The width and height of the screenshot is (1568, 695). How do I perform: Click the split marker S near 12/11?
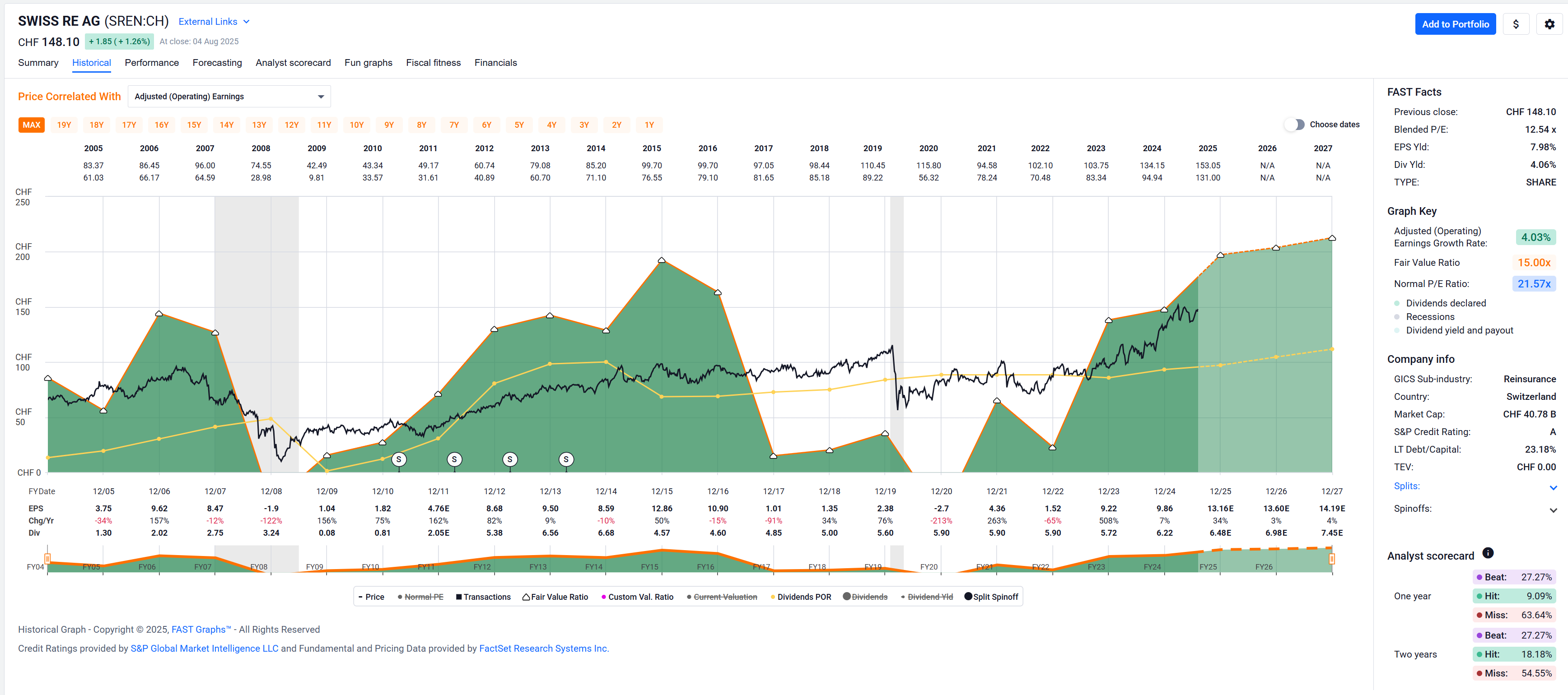click(x=454, y=459)
